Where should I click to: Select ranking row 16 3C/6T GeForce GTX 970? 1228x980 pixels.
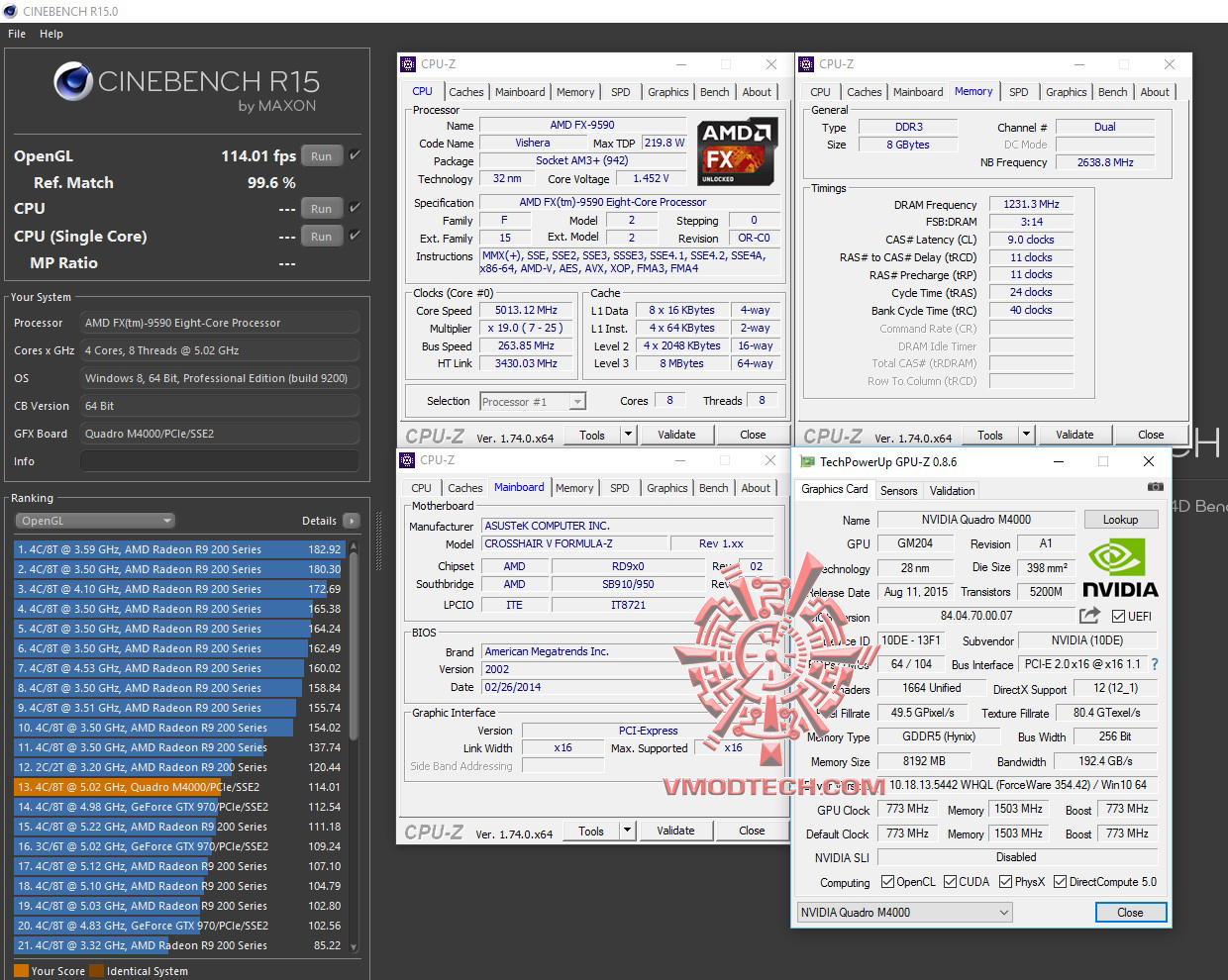179,846
